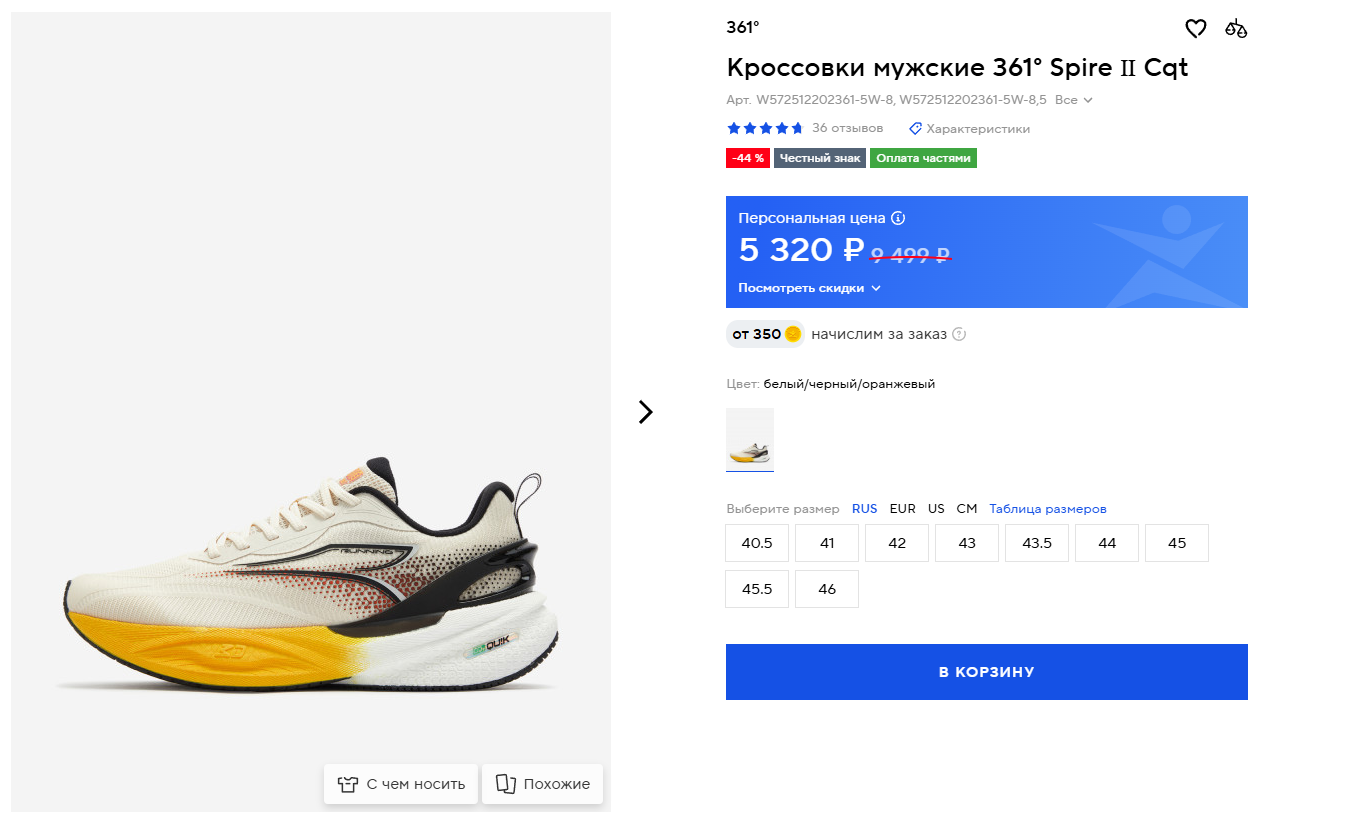Click the star rating icons

[x=764, y=128]
